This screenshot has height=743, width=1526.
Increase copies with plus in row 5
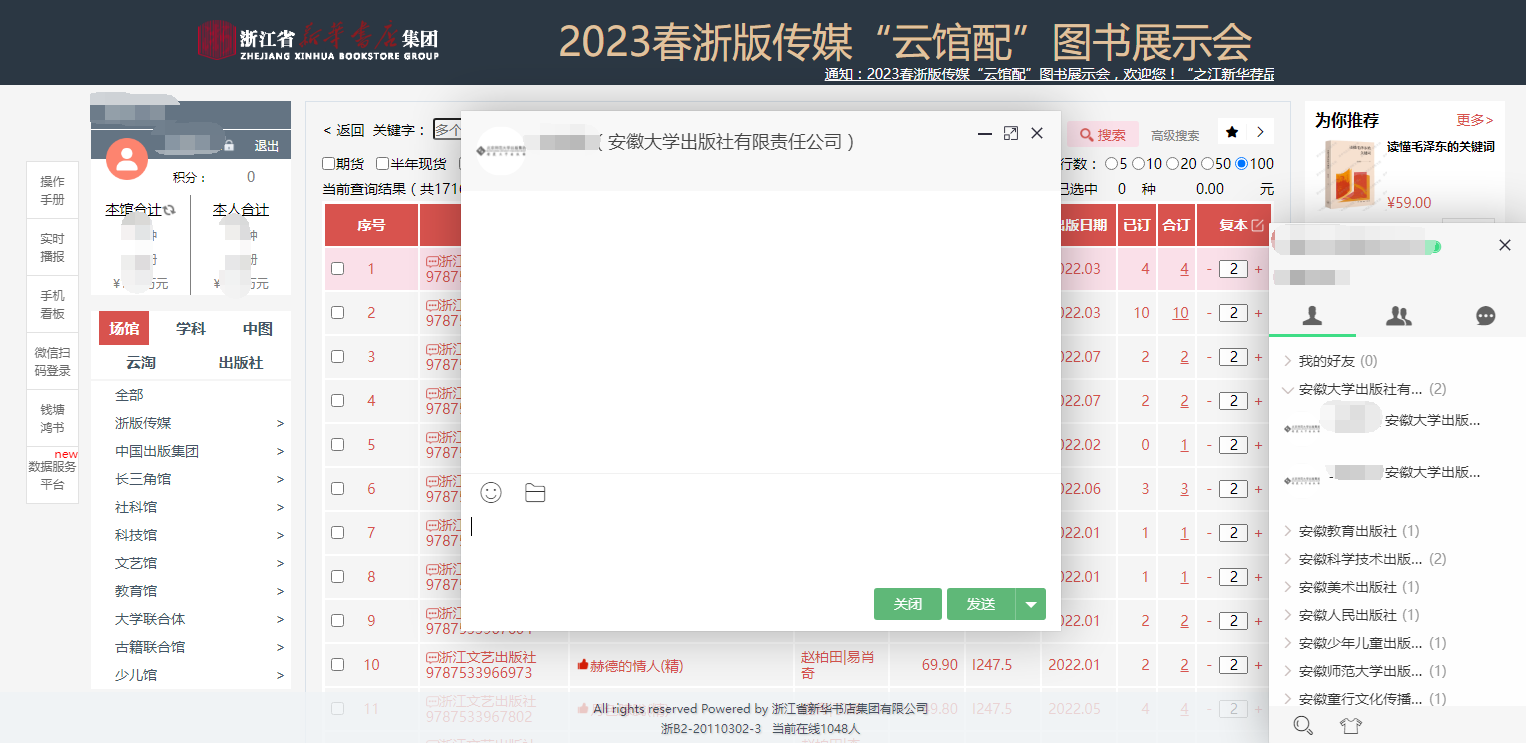tap(1258, 445)
